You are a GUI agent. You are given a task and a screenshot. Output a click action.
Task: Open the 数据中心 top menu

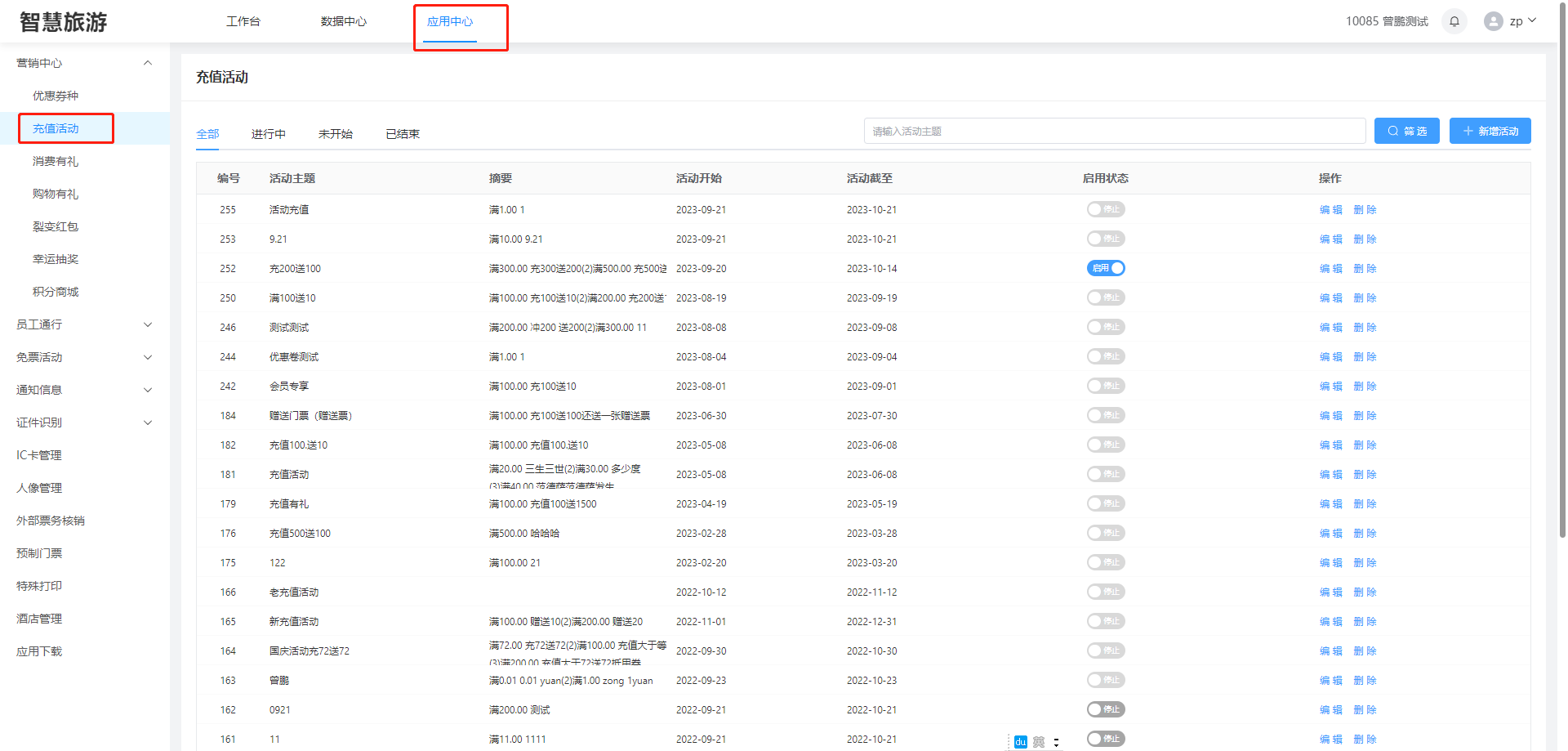click(x=343, y=21)
